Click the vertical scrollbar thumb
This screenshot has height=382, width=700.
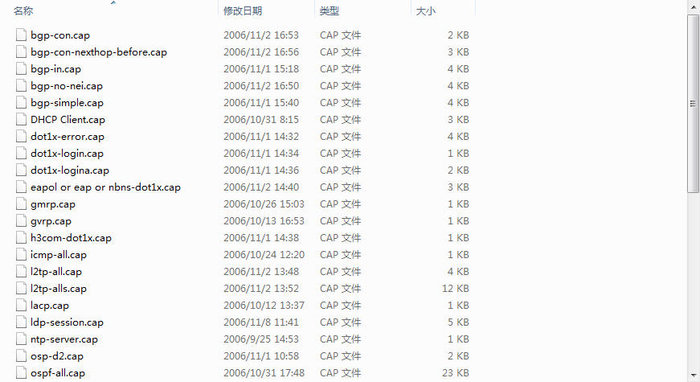click(x=693, y=104)
